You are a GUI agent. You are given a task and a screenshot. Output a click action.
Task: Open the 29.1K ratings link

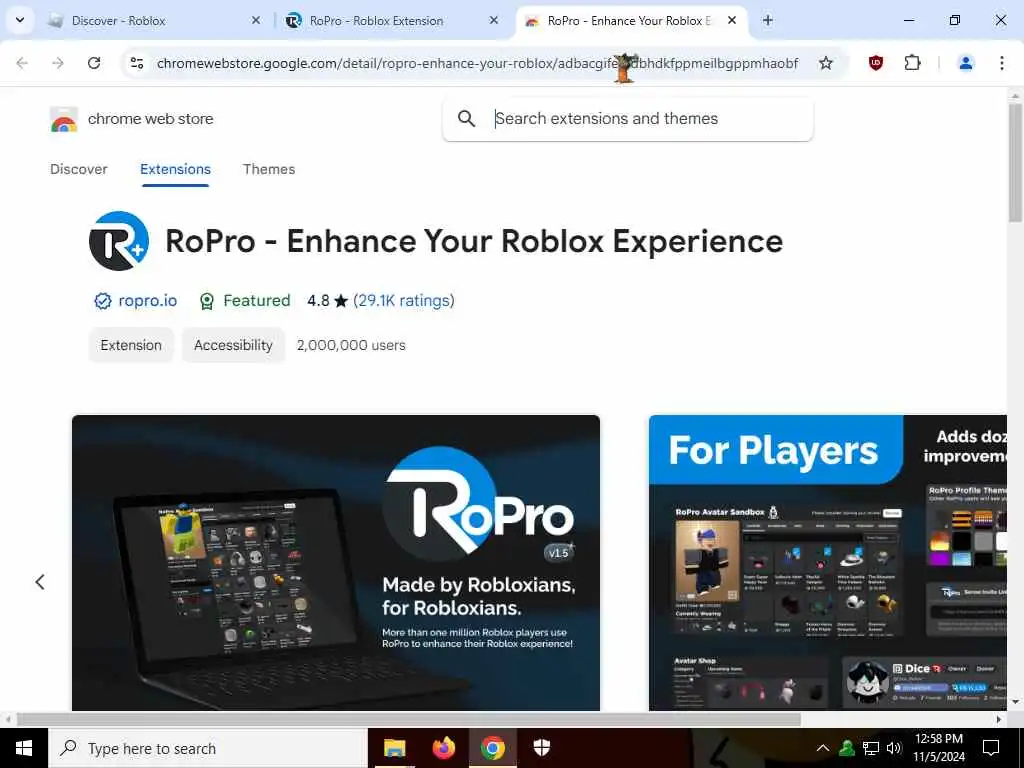(x=404, y=300)
